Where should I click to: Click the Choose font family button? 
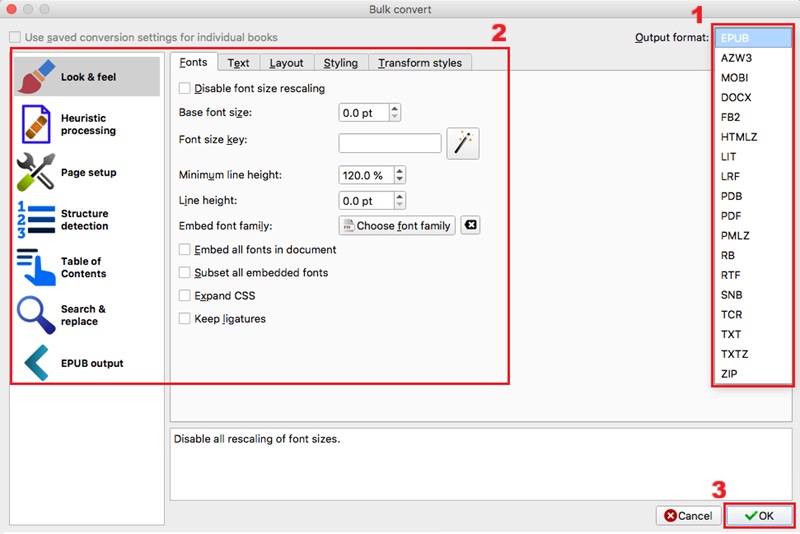pyautogui.click(x=397, y=226)
